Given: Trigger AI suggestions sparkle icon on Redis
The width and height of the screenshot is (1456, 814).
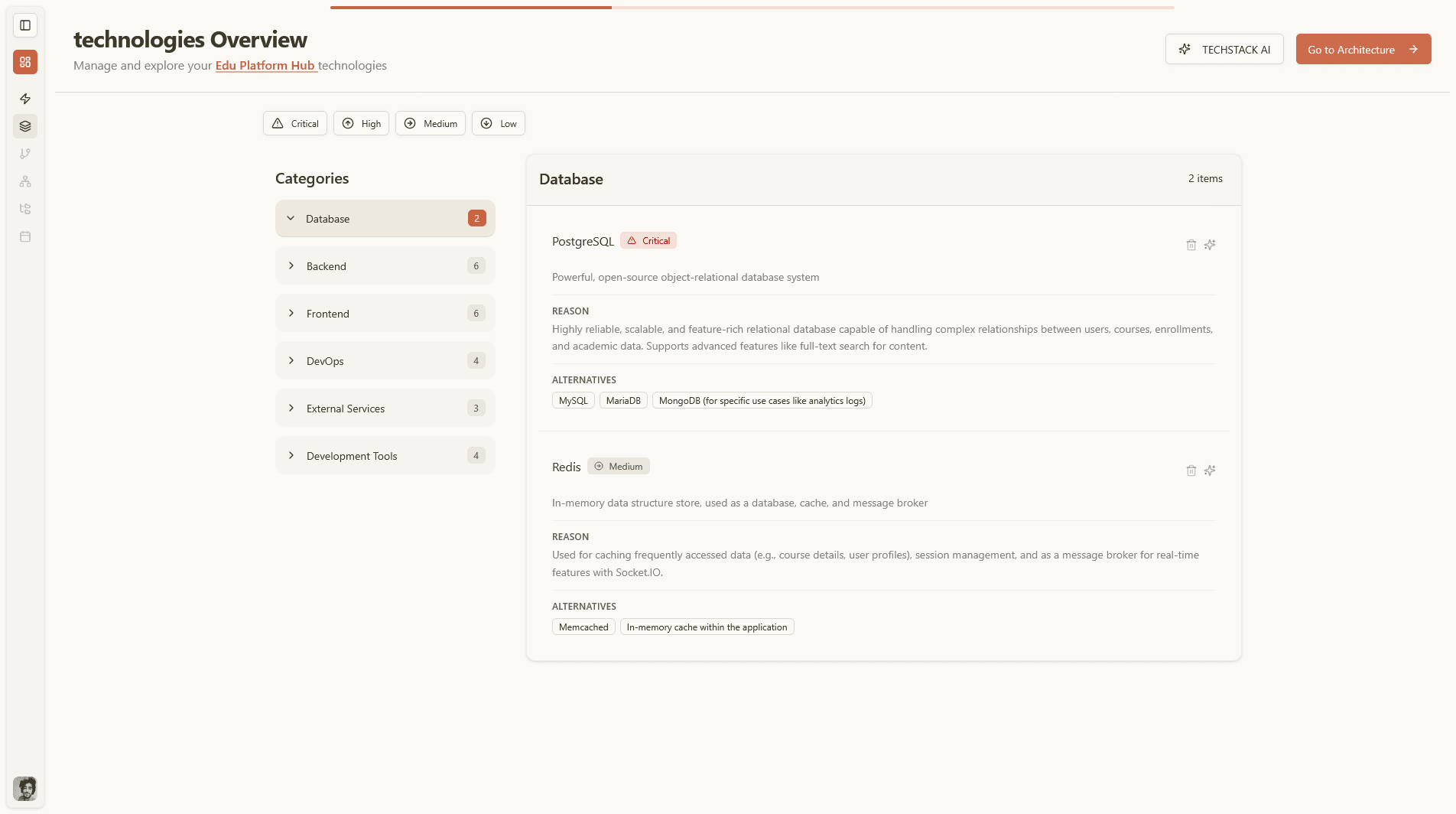Looking at the screenshot, I should 1210,470.
